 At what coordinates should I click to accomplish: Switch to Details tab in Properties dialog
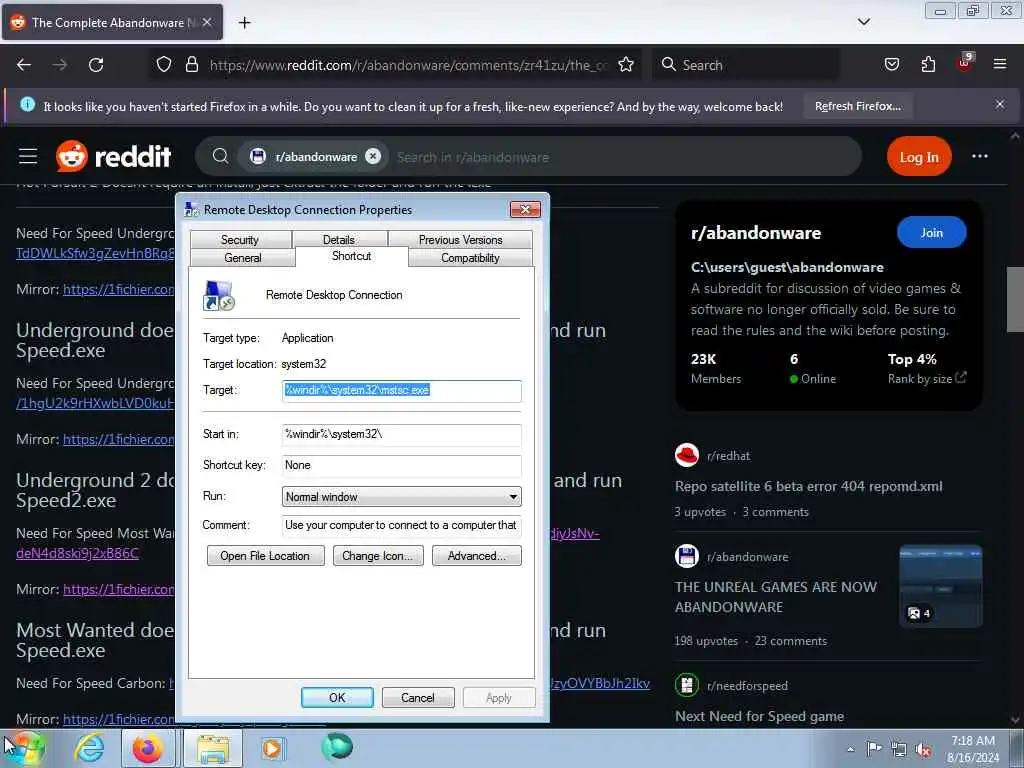338,240
